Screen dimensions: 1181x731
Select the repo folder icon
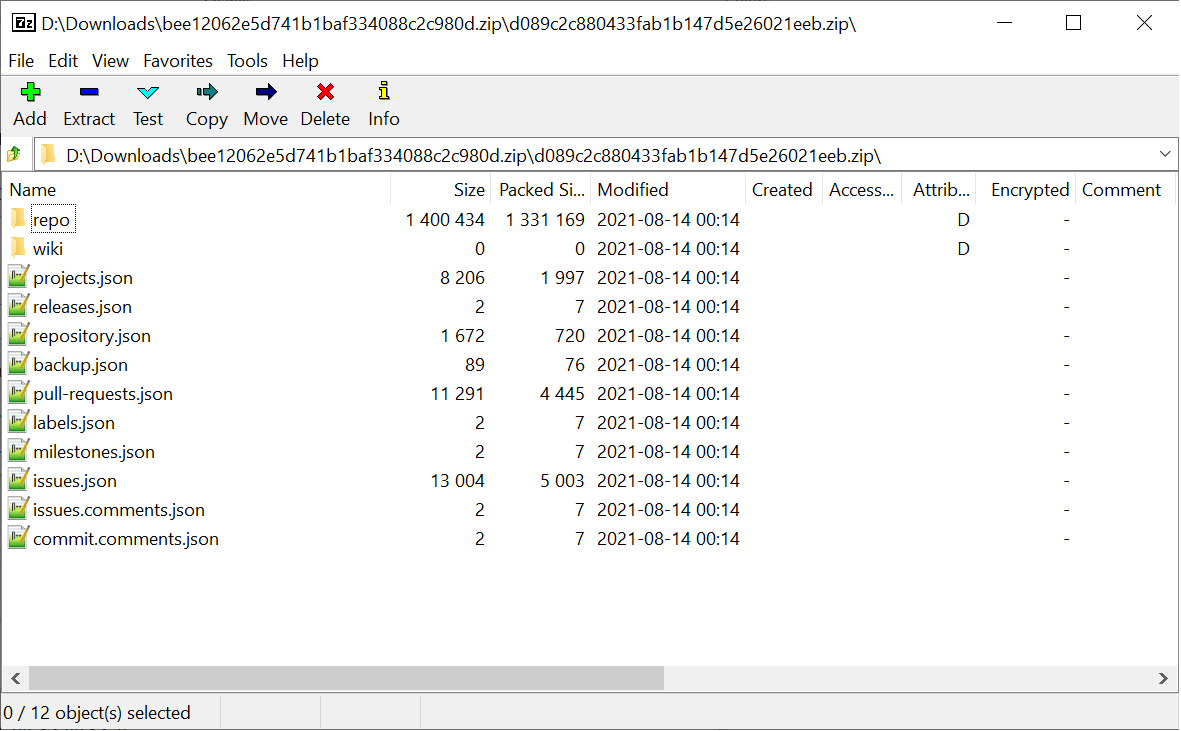pos(18,219)
